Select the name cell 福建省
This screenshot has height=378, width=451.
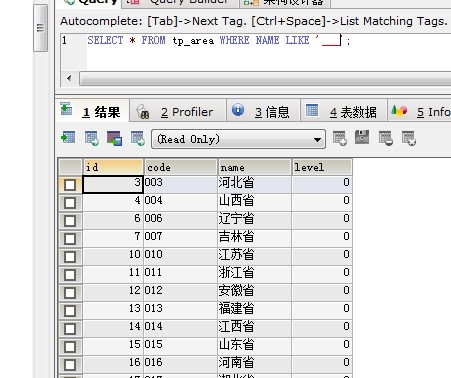255,310
